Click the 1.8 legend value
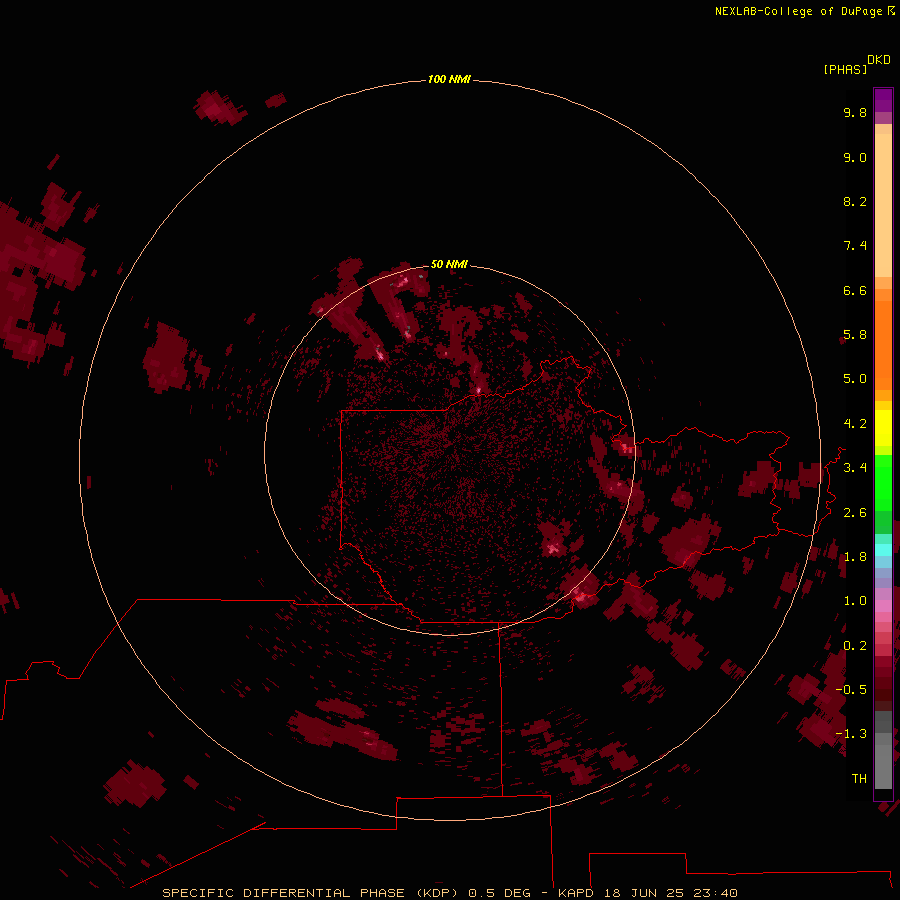Screen dimensions: 900x900 coord(855,557)
